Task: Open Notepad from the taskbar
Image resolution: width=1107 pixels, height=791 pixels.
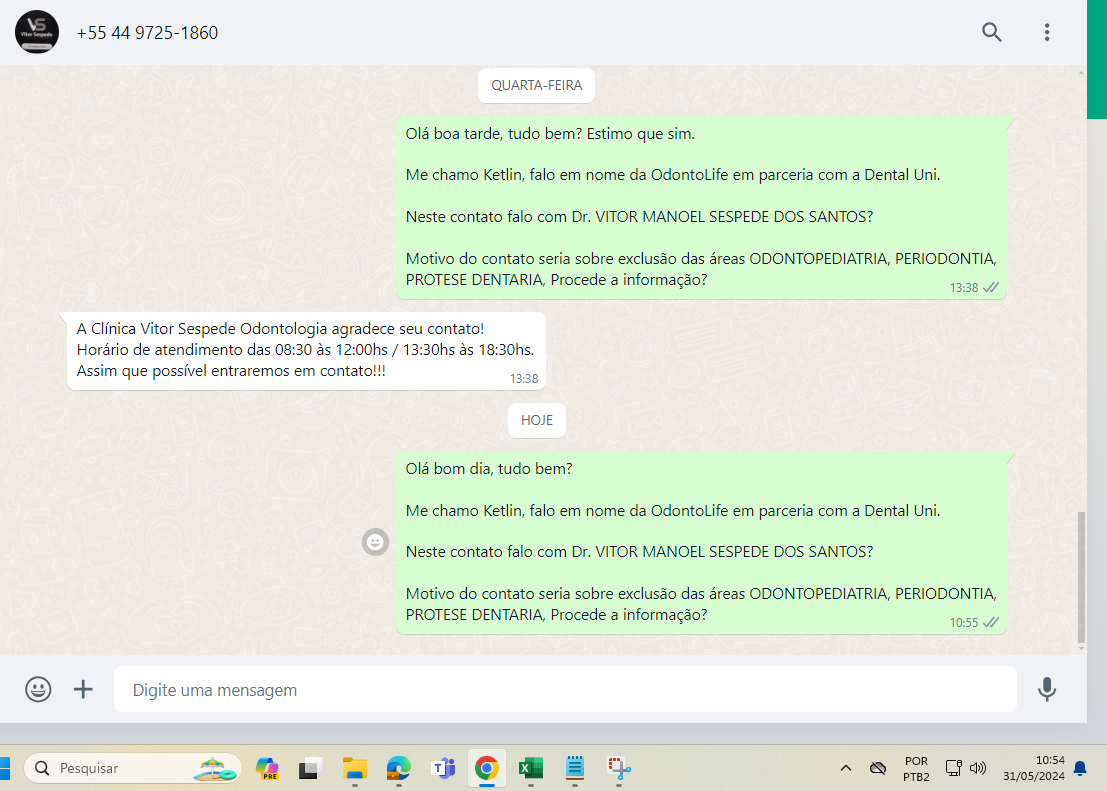Action: point(575,768)
